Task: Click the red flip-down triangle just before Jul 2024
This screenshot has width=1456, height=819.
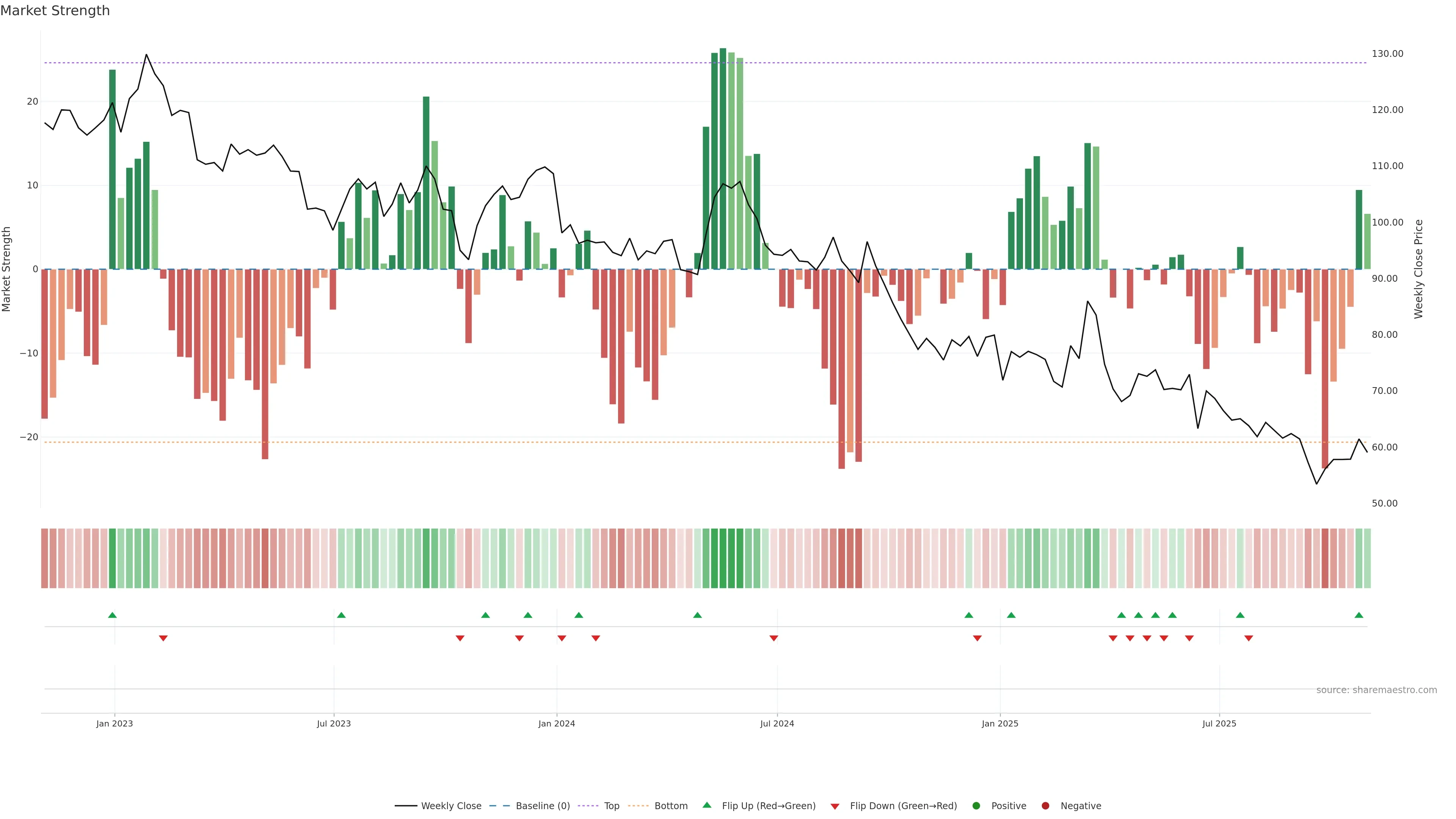Action: 773,638
